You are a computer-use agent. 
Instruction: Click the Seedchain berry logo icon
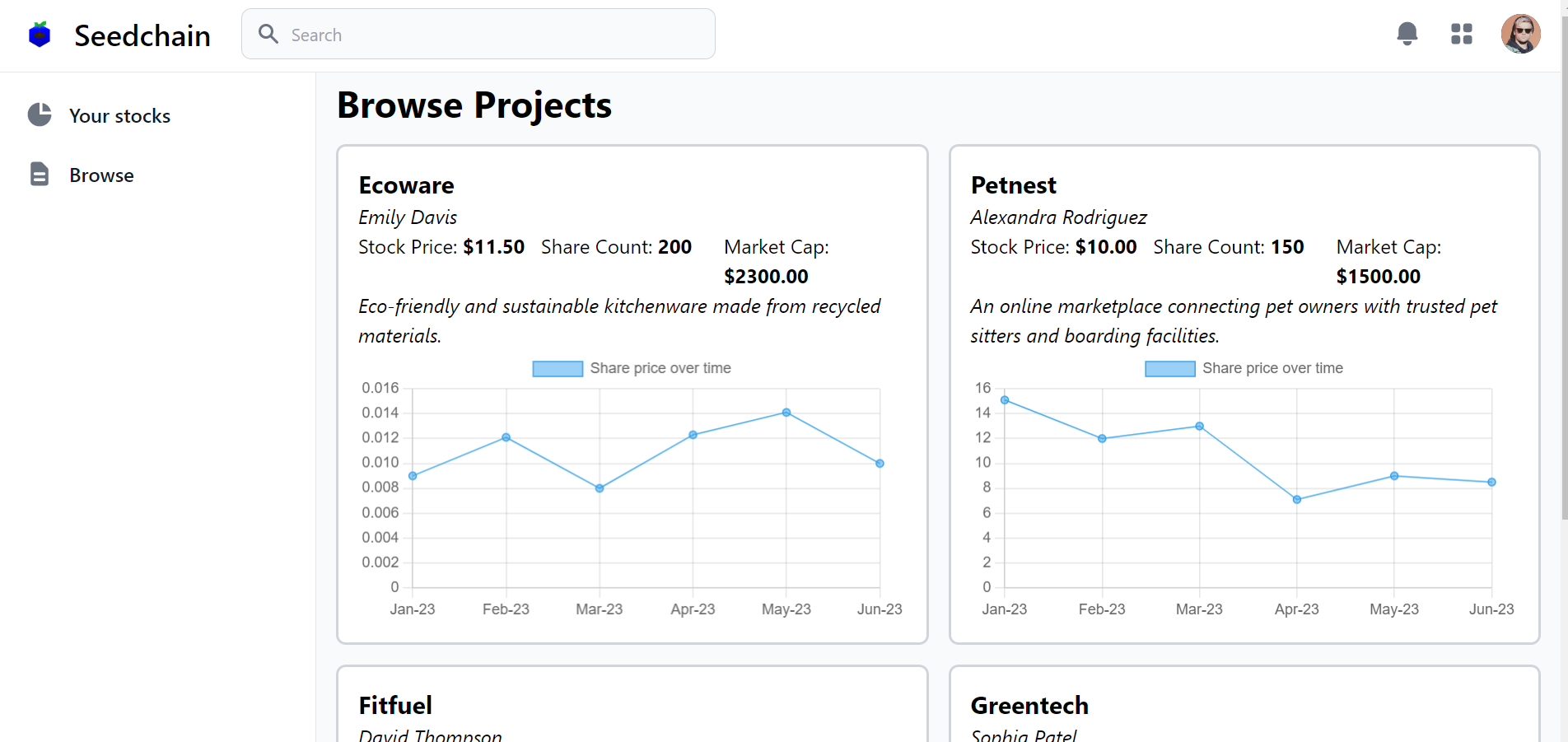pos(40,35)
